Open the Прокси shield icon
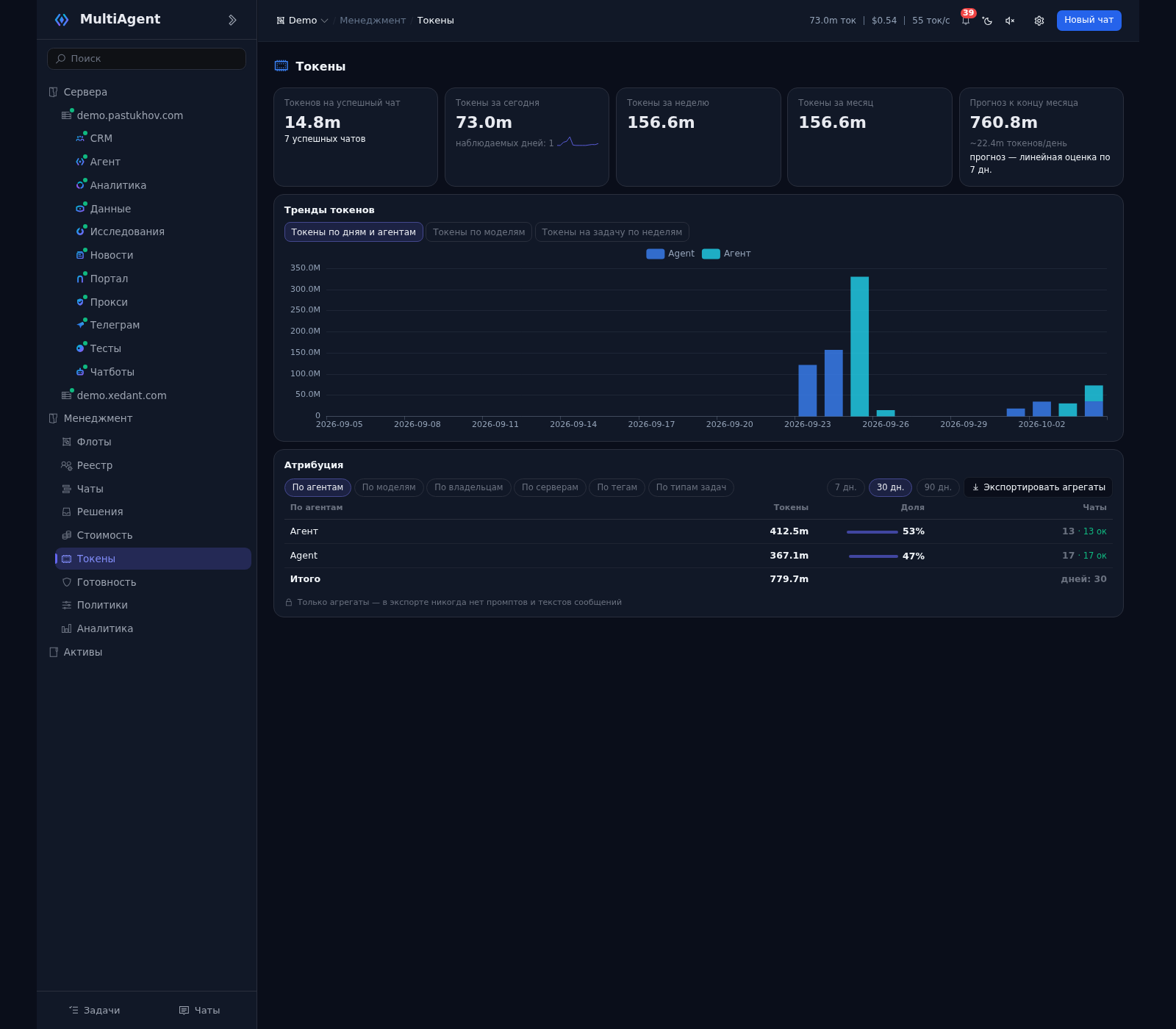 (80, 302)
